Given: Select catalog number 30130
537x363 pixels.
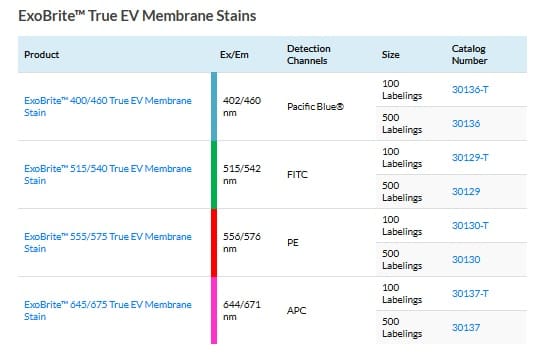Looking at the screenshot, I should 466,260.
